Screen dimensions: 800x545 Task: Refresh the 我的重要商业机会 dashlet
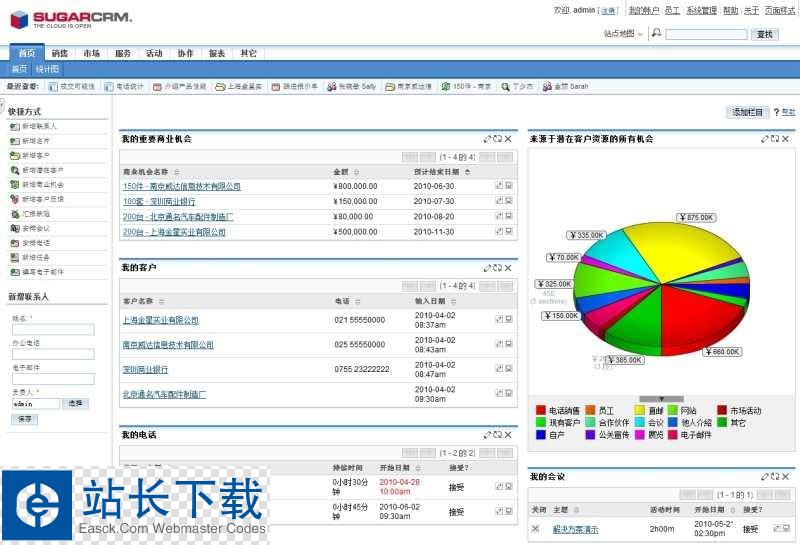point(497,139)
